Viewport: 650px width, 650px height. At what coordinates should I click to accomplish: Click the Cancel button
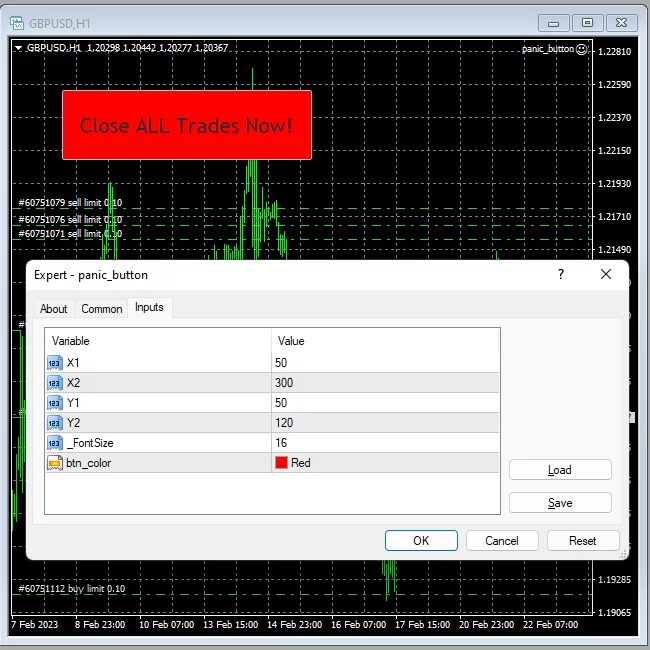[x=502, y=541]
